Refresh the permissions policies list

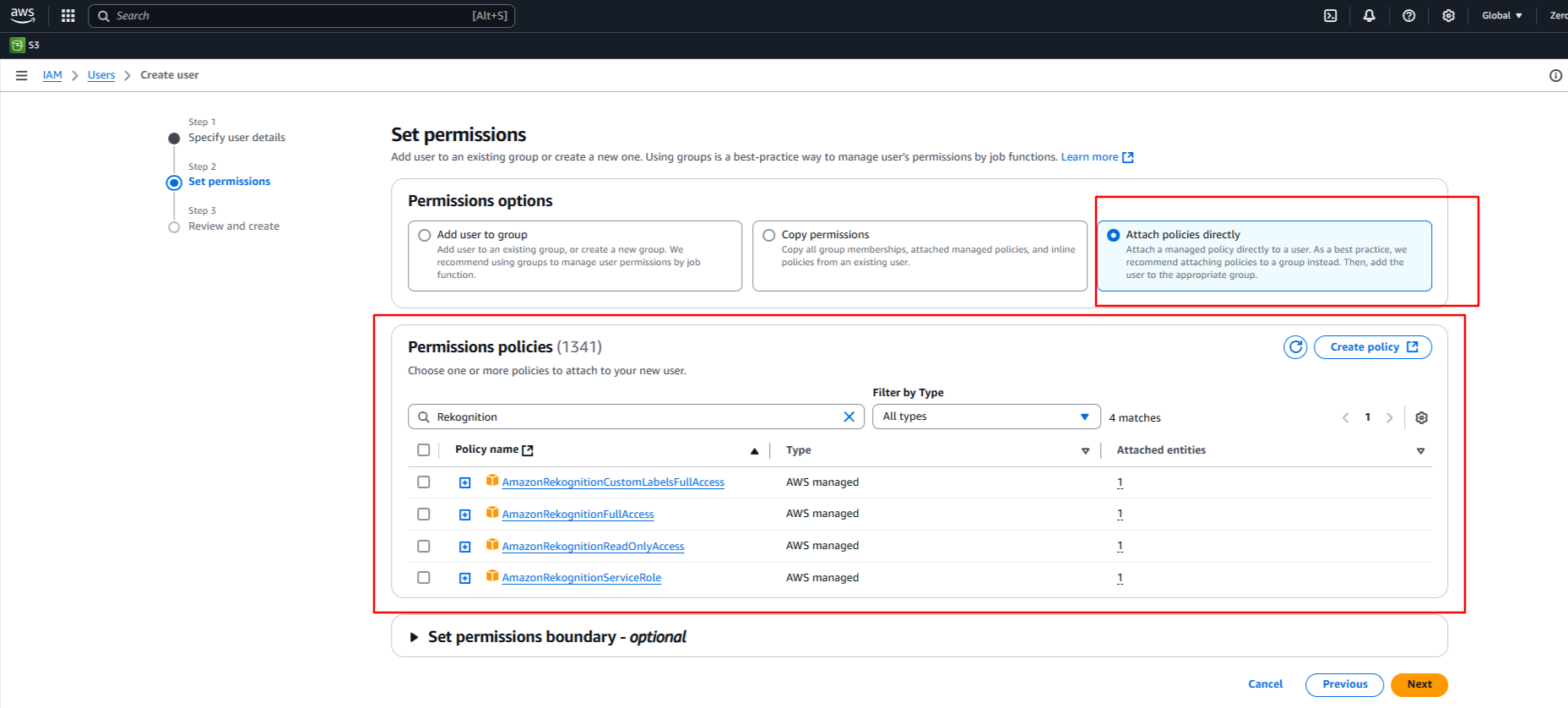pyautogui.click(x=1295, y=347)
